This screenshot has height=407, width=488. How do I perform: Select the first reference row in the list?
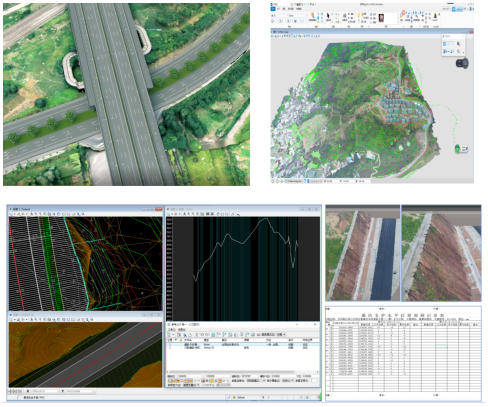(x=242, y=345)
